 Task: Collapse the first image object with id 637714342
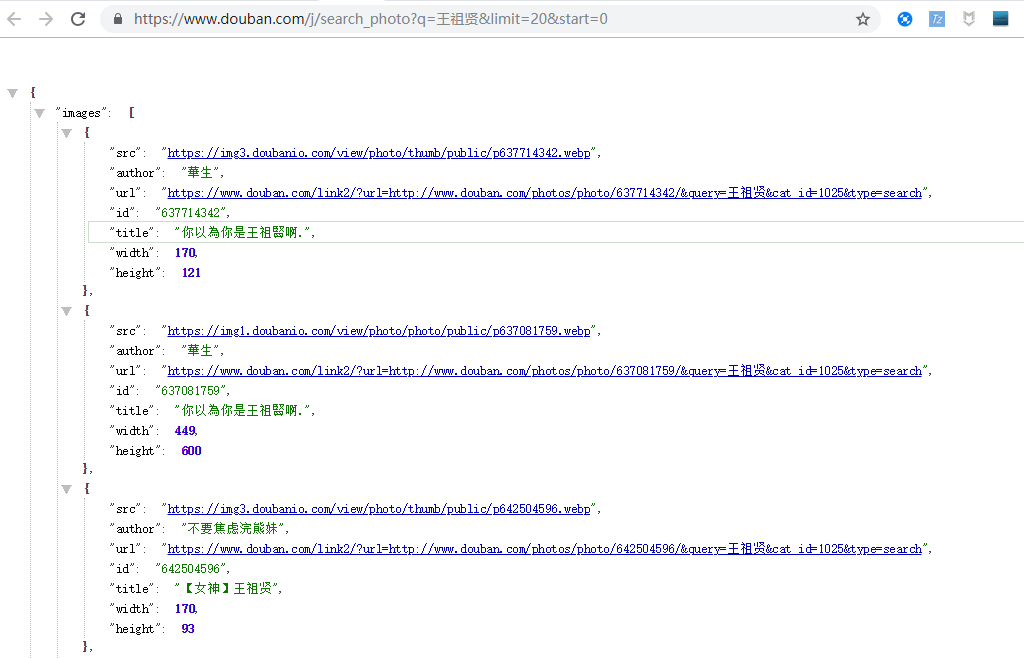[66, 133]
